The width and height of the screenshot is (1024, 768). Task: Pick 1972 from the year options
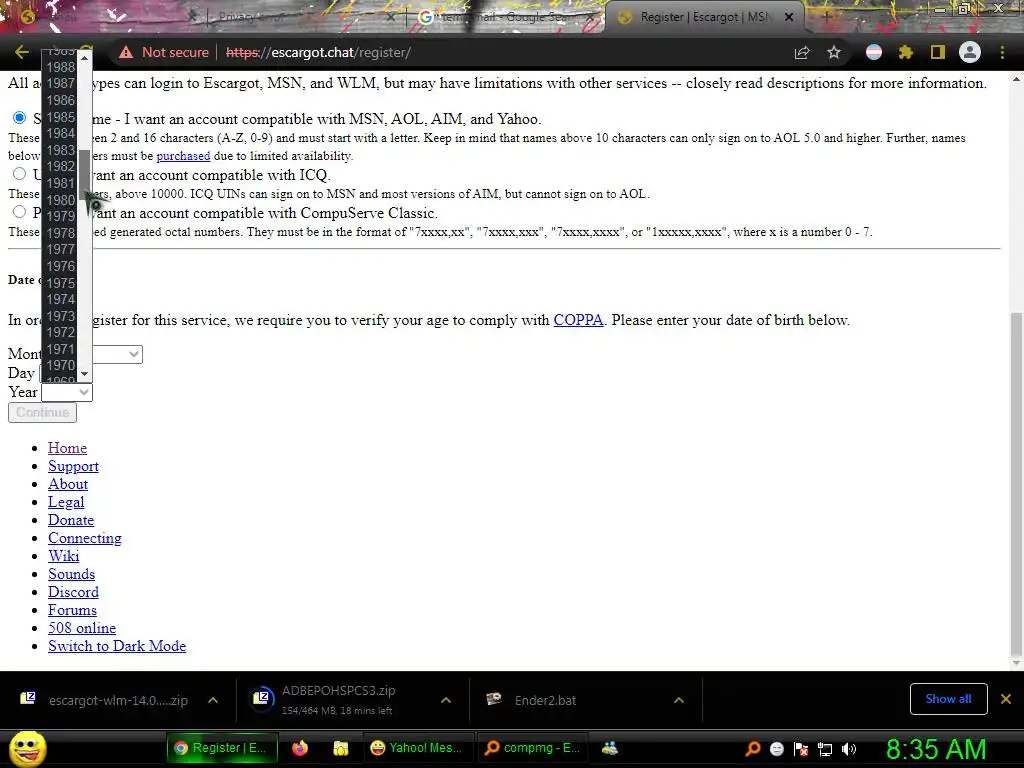click(61, 332)
